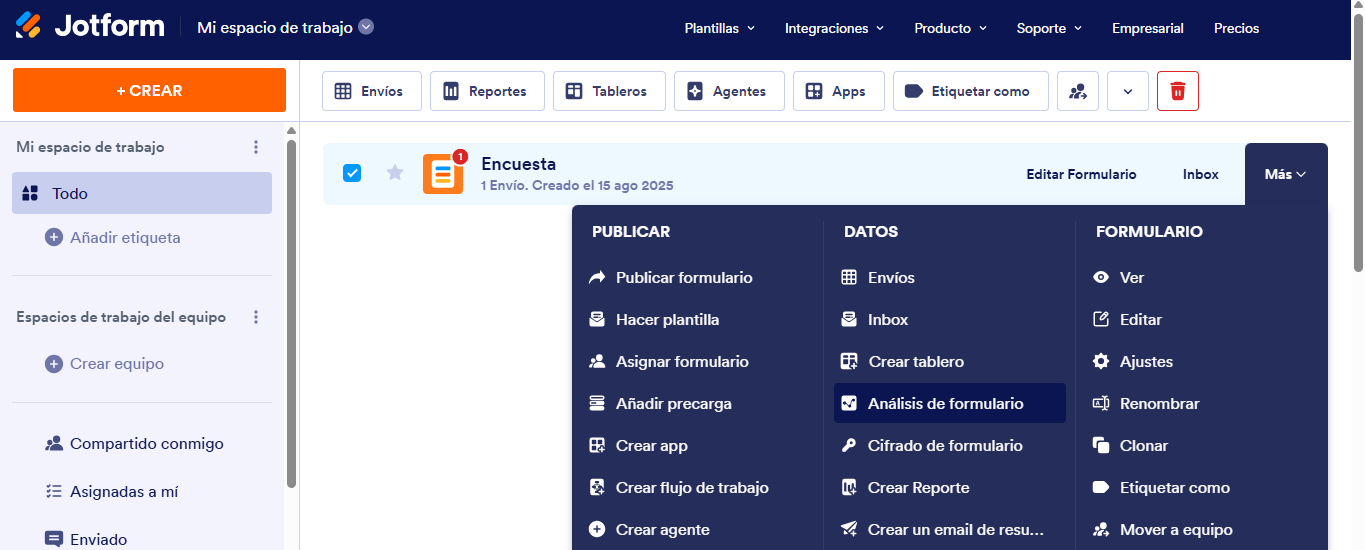Collapse the Más dropdown menu
Viewport: 1365px width, 550px height.
coord(1286,174)
